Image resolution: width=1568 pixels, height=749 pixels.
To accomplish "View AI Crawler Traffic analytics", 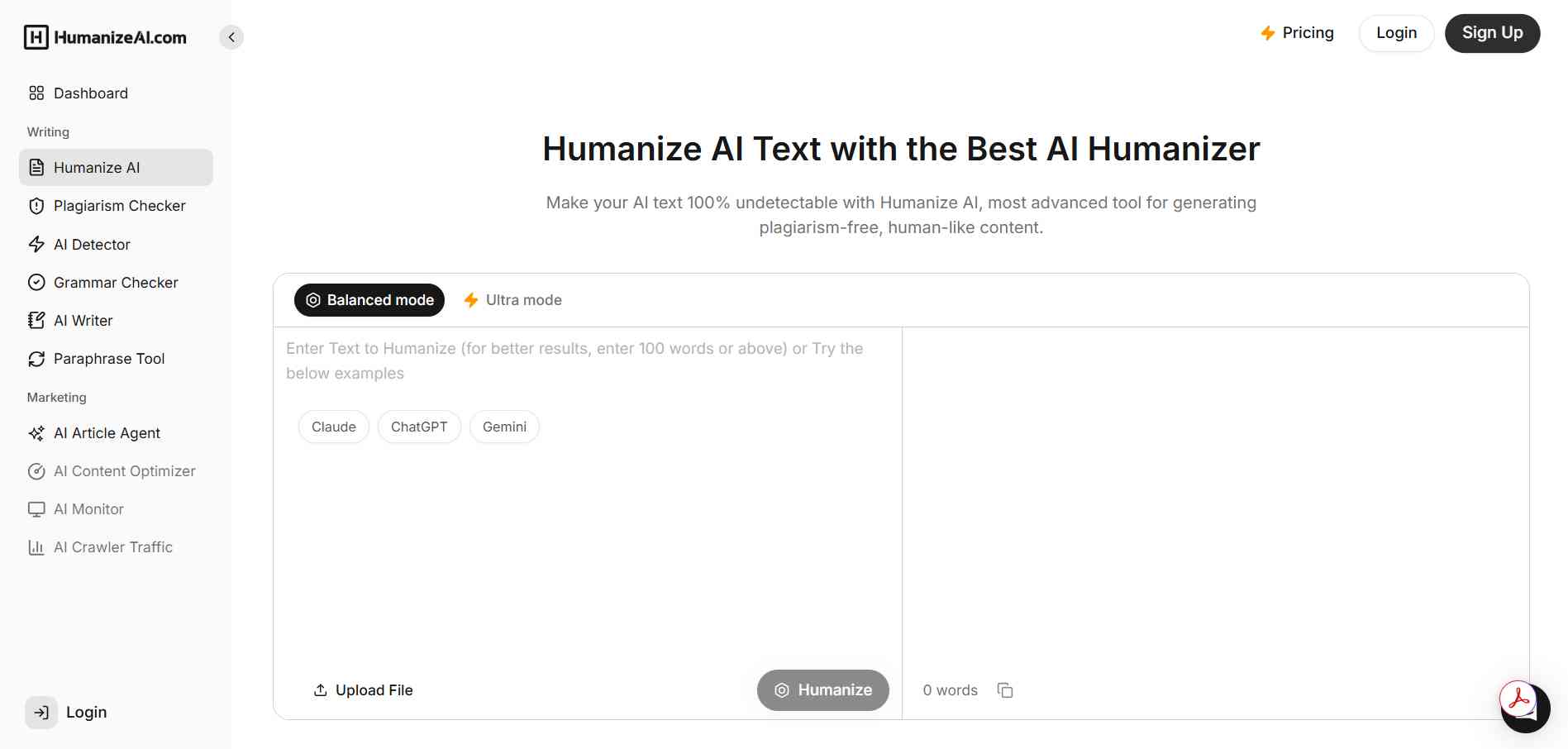I will coord(112,546).
